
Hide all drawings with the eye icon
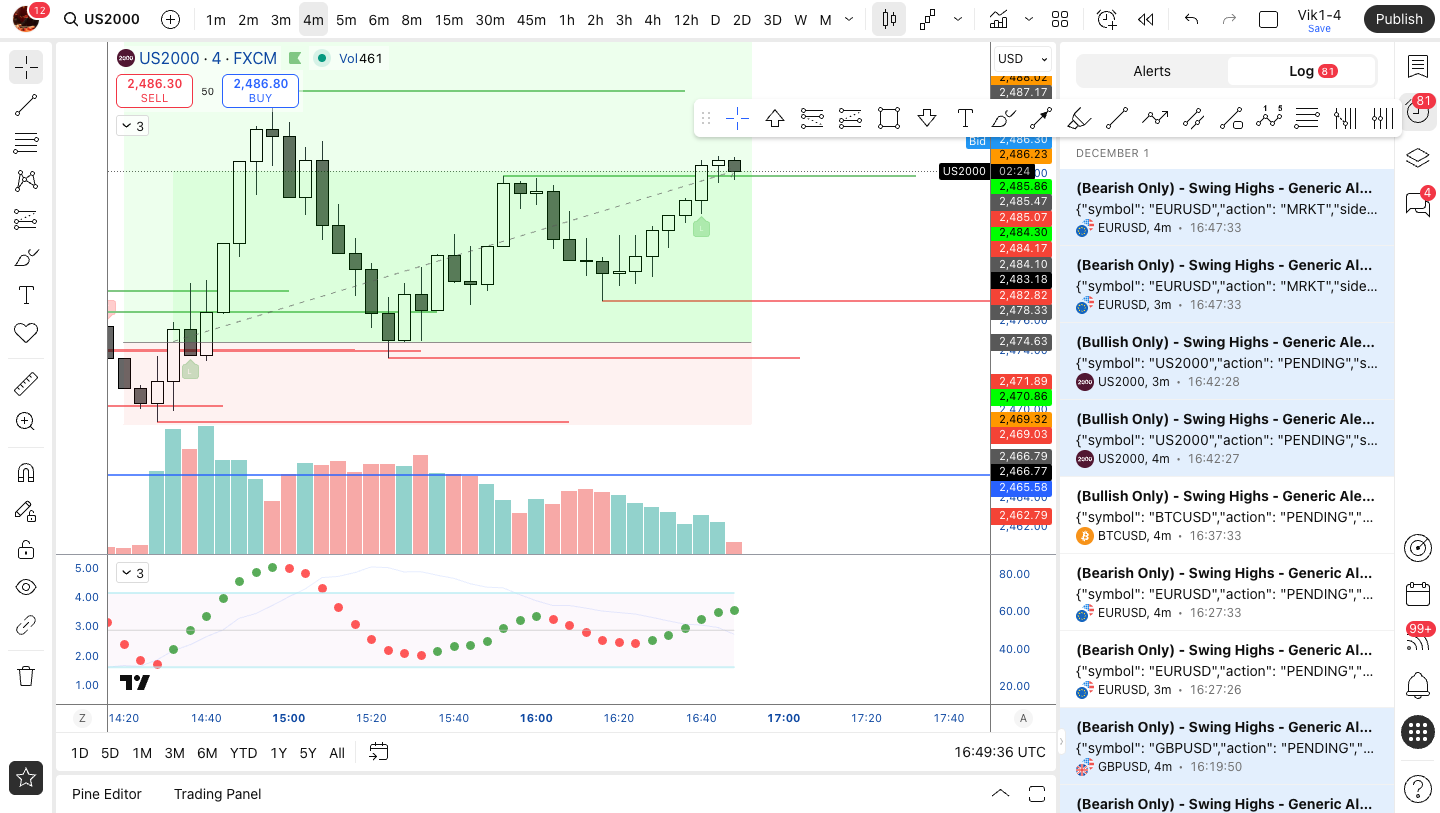(26, 587)
